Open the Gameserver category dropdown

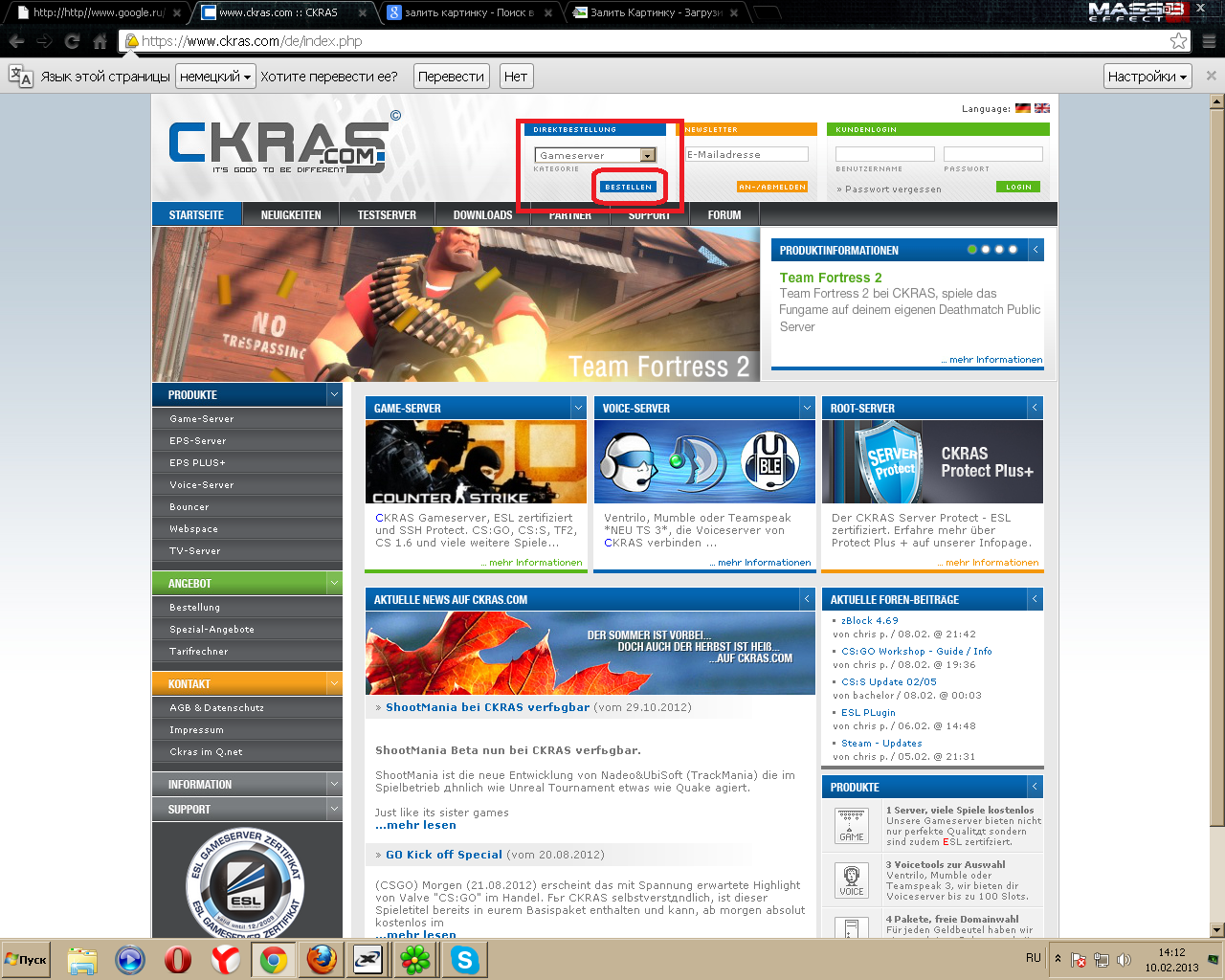pos(594,155)
